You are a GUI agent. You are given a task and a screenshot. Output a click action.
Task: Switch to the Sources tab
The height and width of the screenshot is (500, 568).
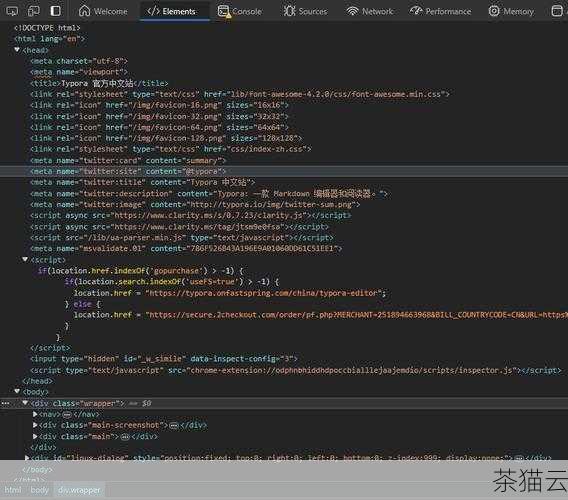coord(305,11)
